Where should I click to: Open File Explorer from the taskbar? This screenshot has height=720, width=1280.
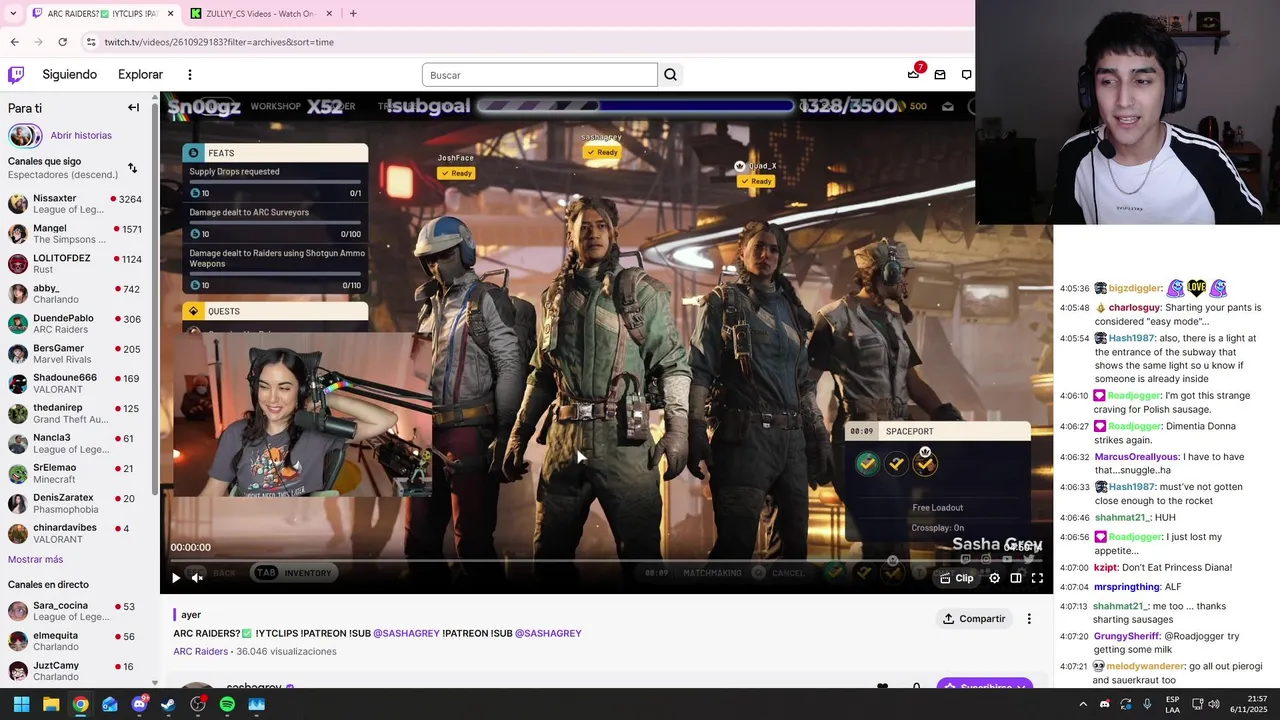click(51, 704)
